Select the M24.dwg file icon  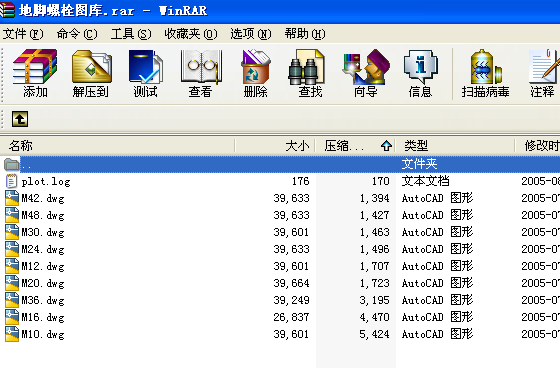(12, 249)
